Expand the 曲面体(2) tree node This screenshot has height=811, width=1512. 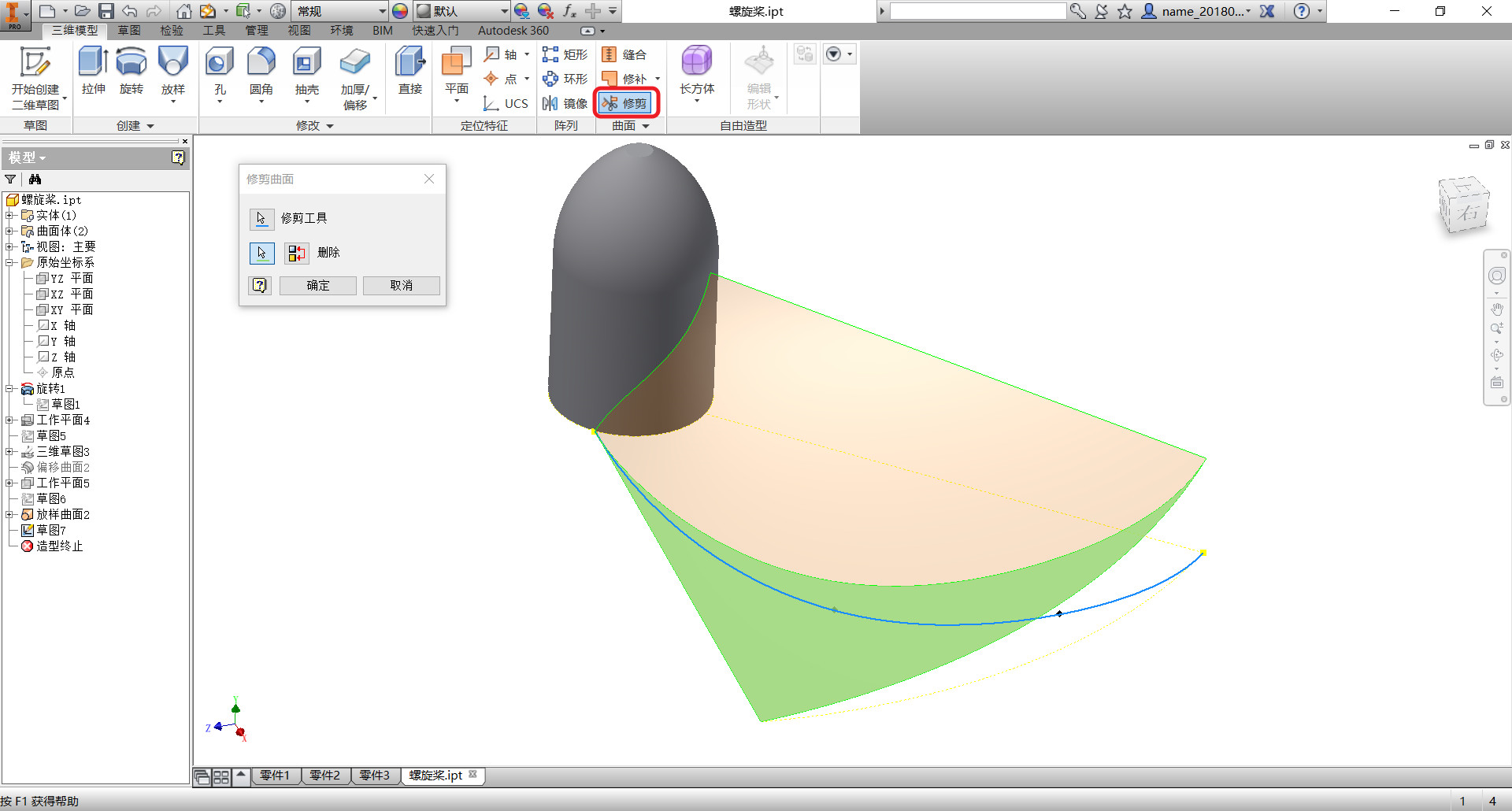[9, 231]
